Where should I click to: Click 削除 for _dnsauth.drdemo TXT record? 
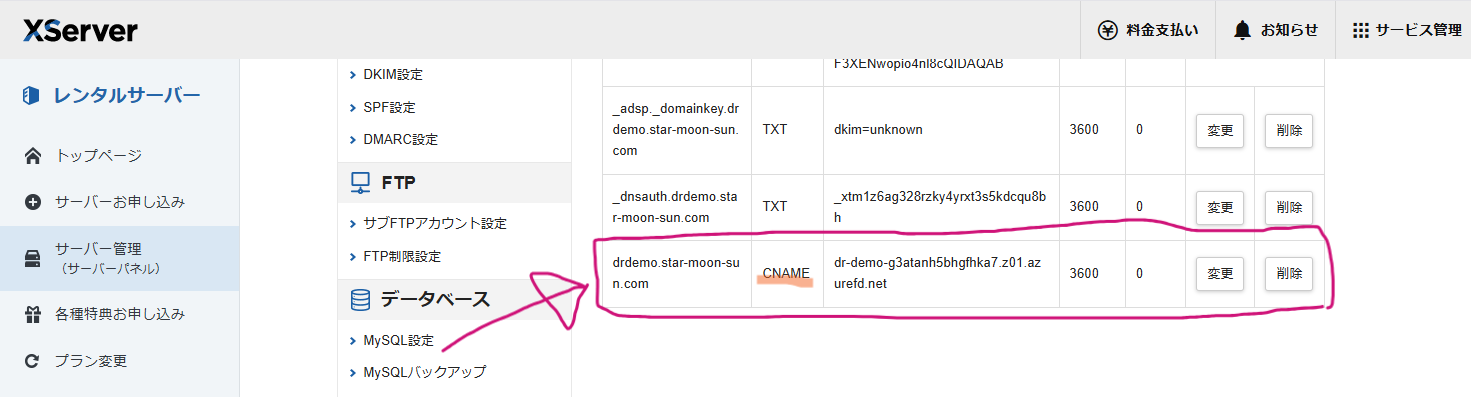point(1289,207)
